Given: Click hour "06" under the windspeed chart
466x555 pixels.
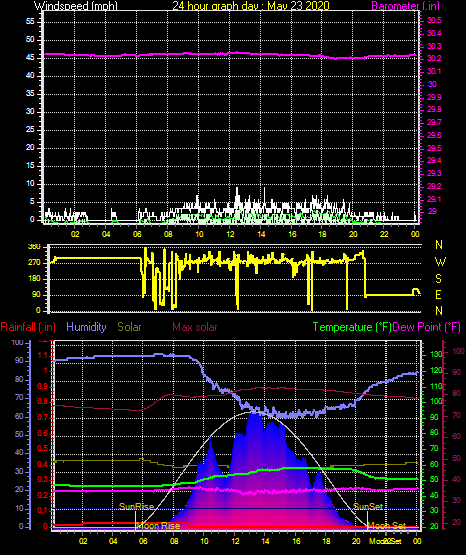Looking at the screenshot, I should click(137, 234).
